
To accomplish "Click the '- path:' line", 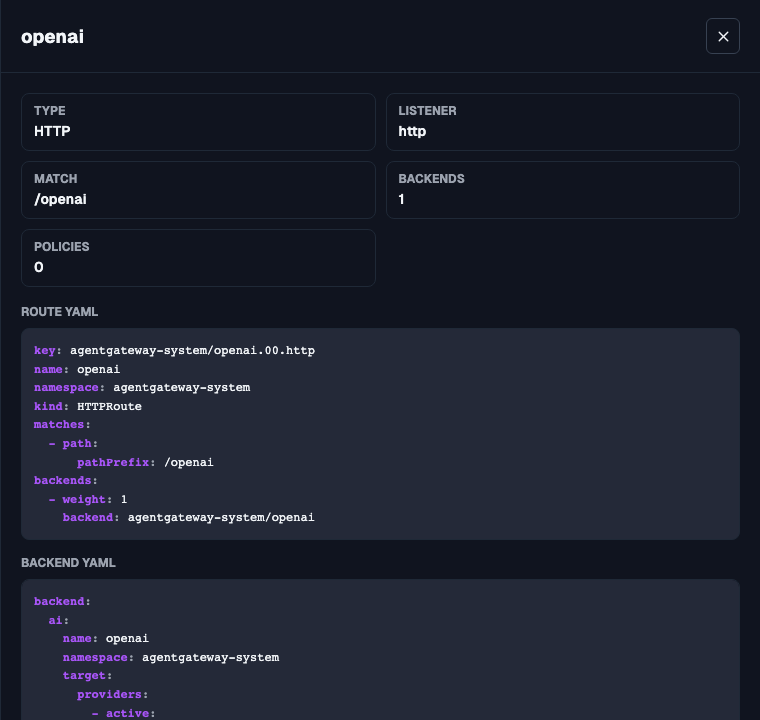I will [73, 444].
